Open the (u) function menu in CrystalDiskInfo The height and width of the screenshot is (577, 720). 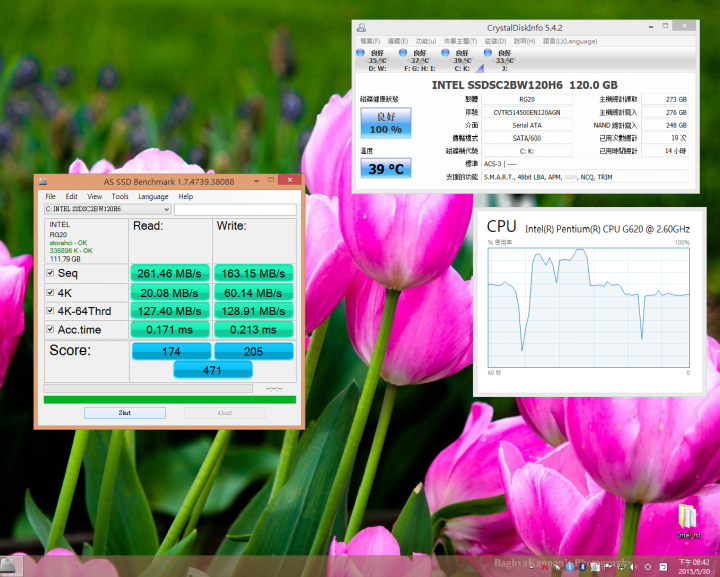tap(426, 41)
